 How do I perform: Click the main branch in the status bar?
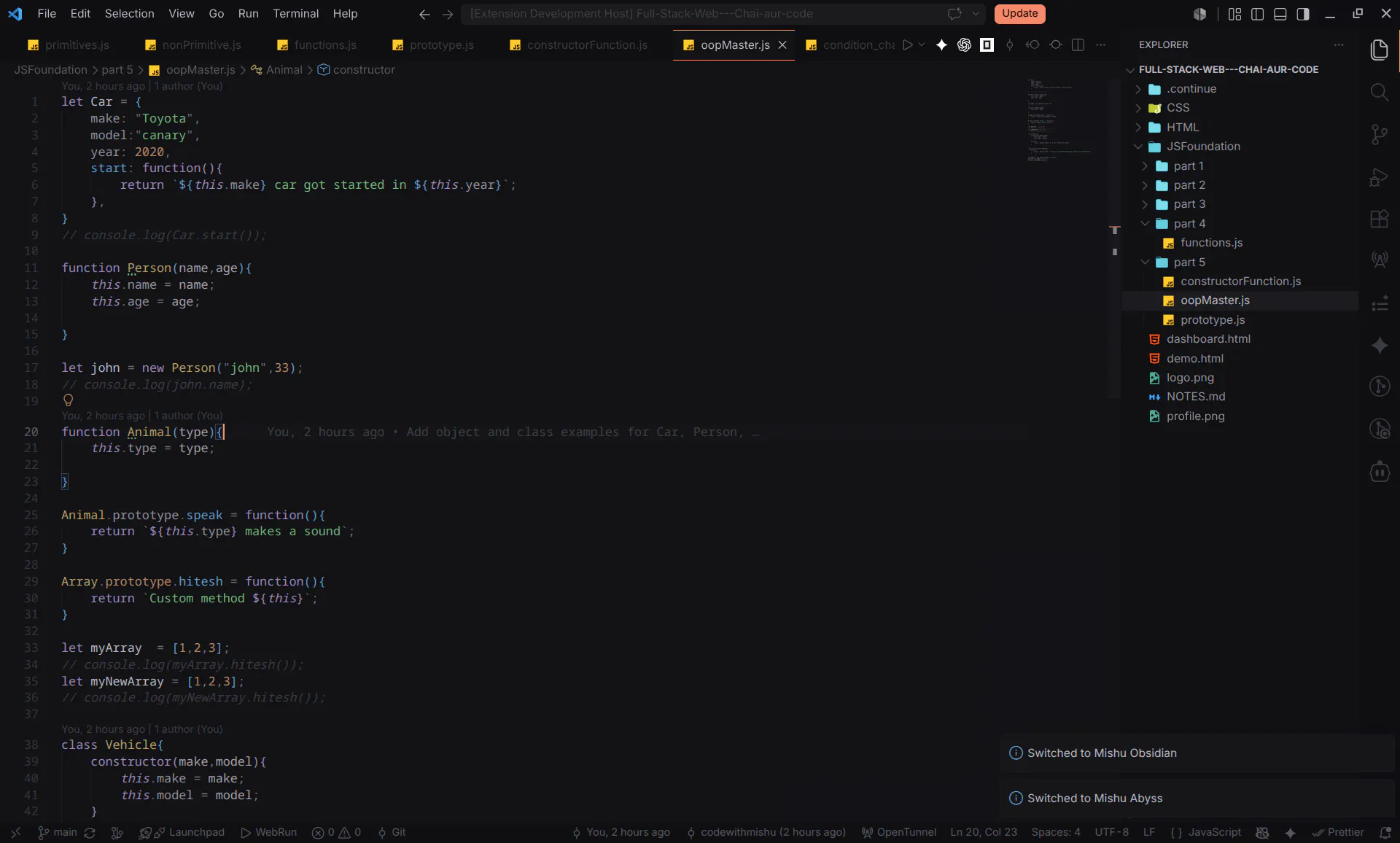pos(58,833)
